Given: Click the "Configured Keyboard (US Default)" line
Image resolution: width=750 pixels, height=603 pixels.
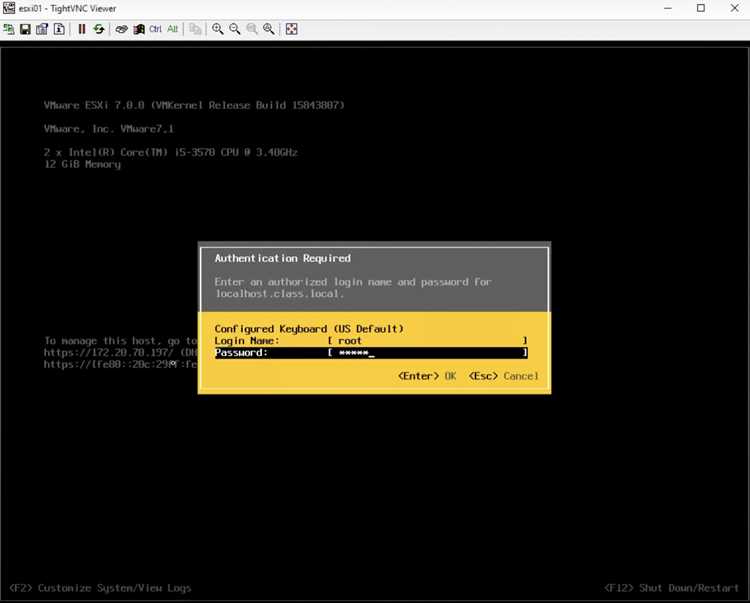Looking at the screenshot, I should [x=309, y=329].
